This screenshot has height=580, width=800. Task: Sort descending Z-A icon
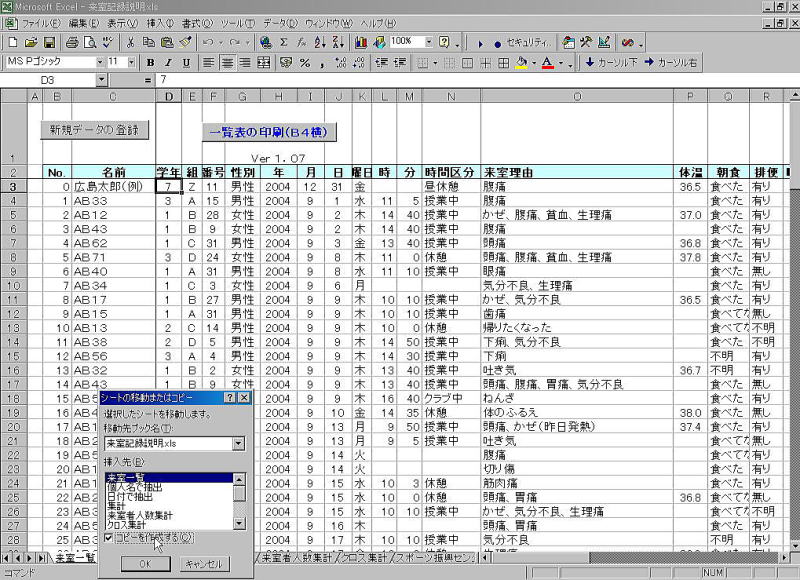[338, 42]
